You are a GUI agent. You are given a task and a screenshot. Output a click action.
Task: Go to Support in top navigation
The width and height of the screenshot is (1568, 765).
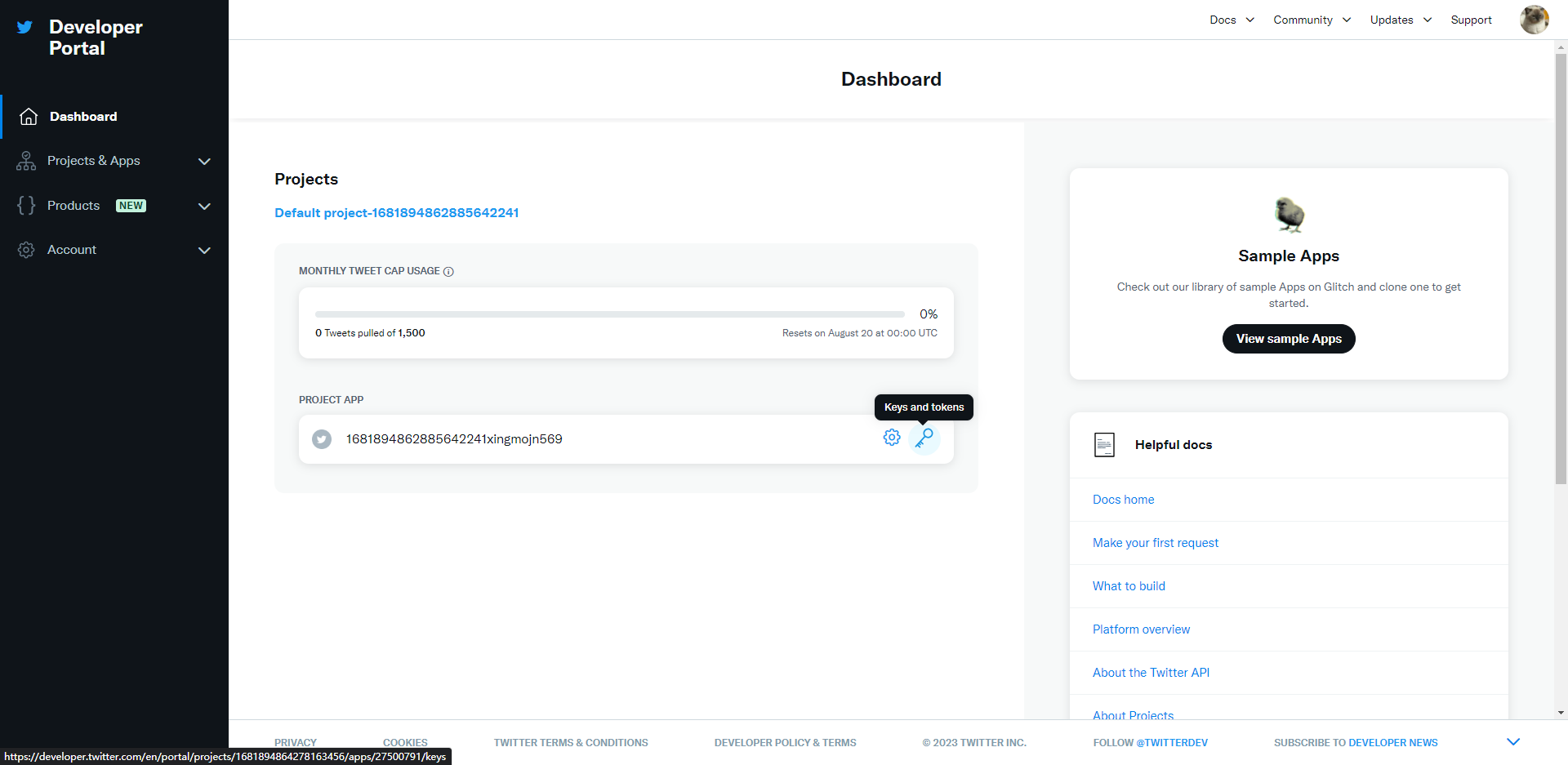(x=1471, y=20)
